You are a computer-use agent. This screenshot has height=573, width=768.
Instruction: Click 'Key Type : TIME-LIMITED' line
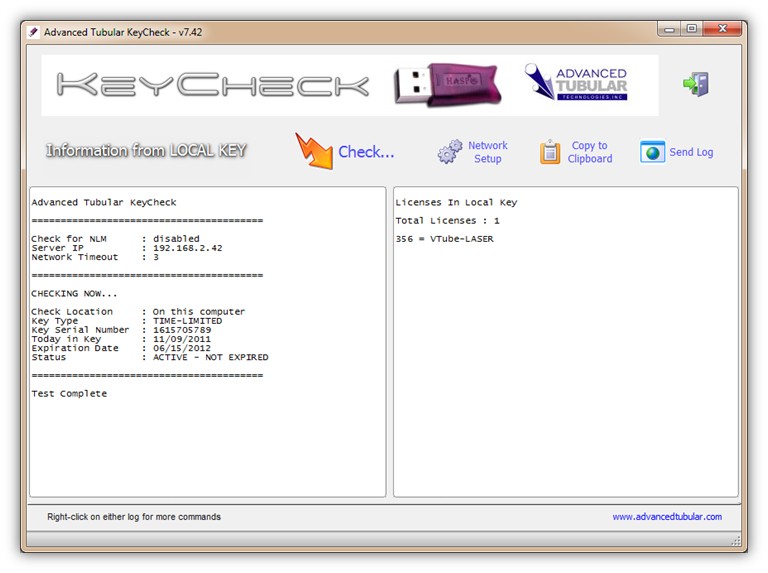127,321
